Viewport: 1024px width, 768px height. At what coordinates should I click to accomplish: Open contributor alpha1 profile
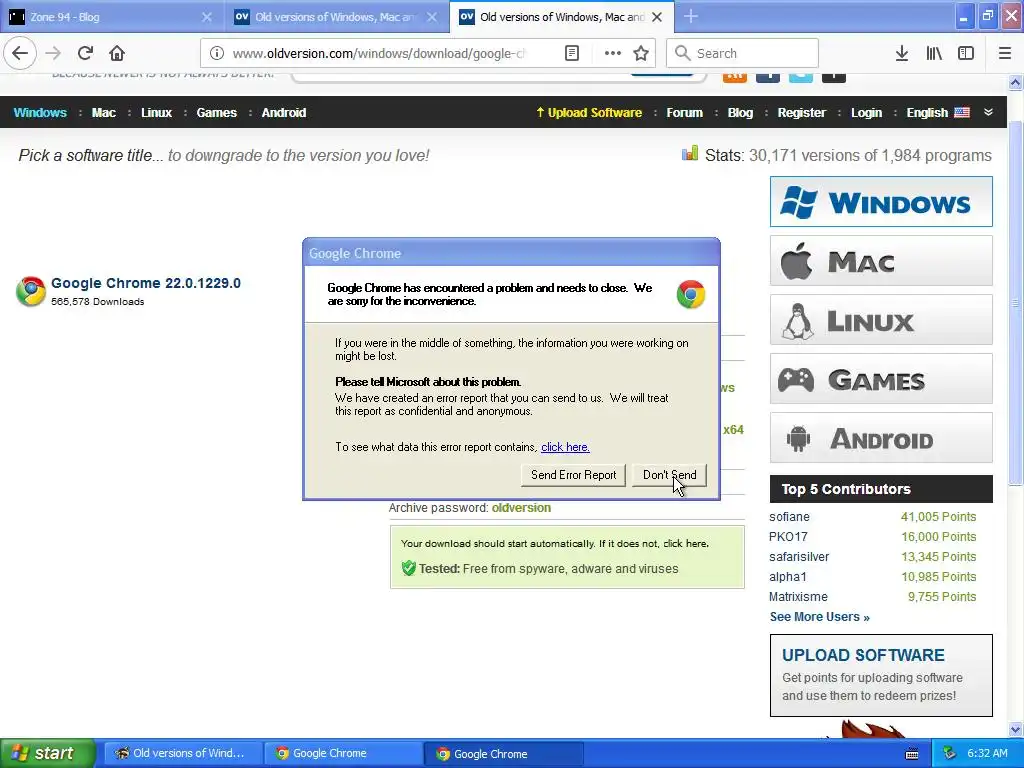788,577
